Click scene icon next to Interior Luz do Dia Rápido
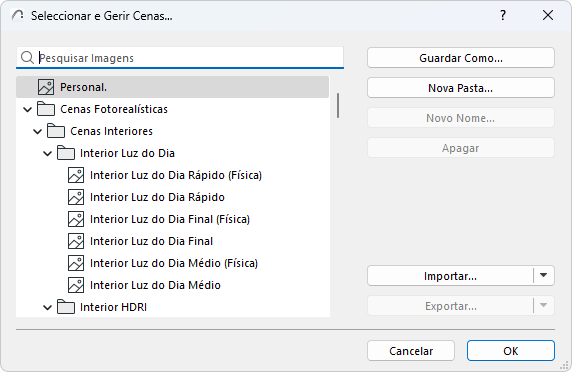Screen dimensions: 572x372 (76, 197)
